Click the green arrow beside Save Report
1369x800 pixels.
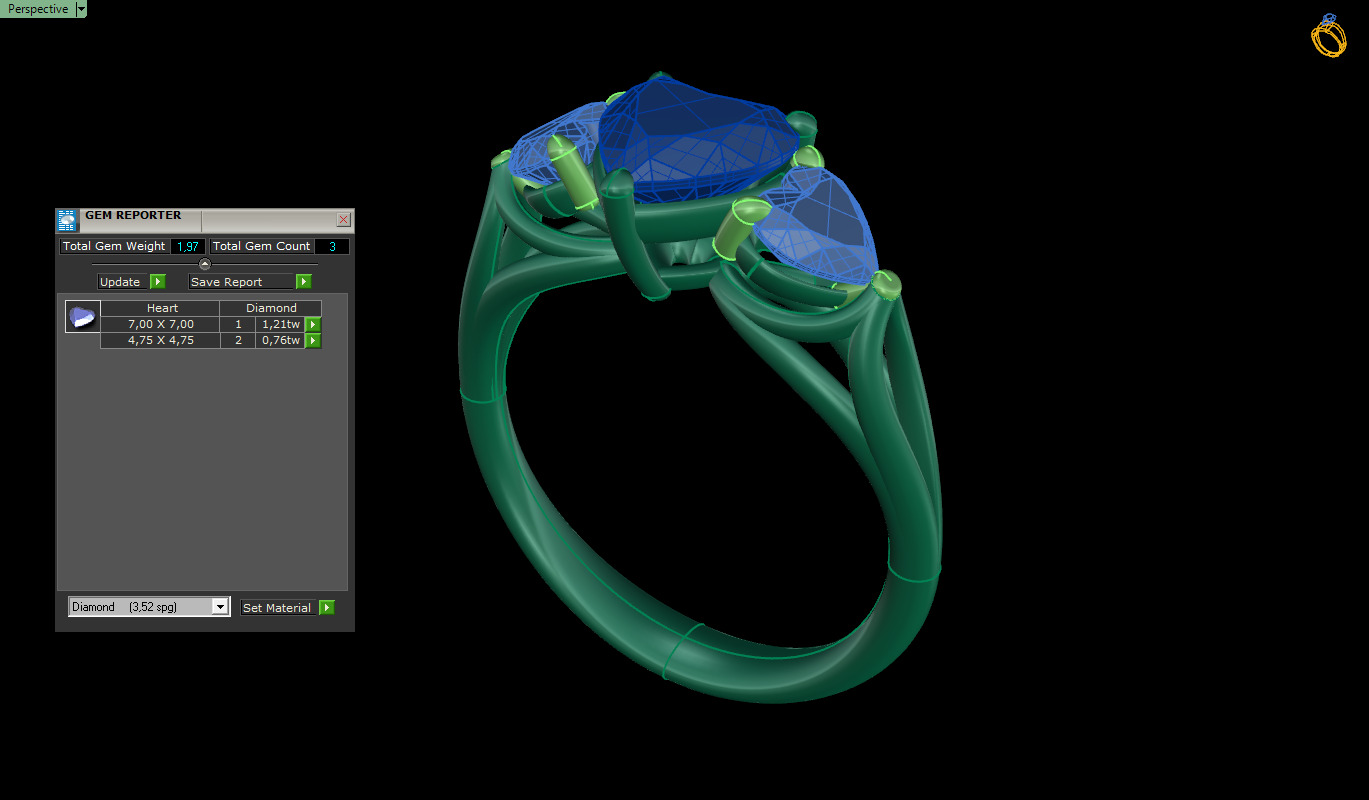pos(304,282)
